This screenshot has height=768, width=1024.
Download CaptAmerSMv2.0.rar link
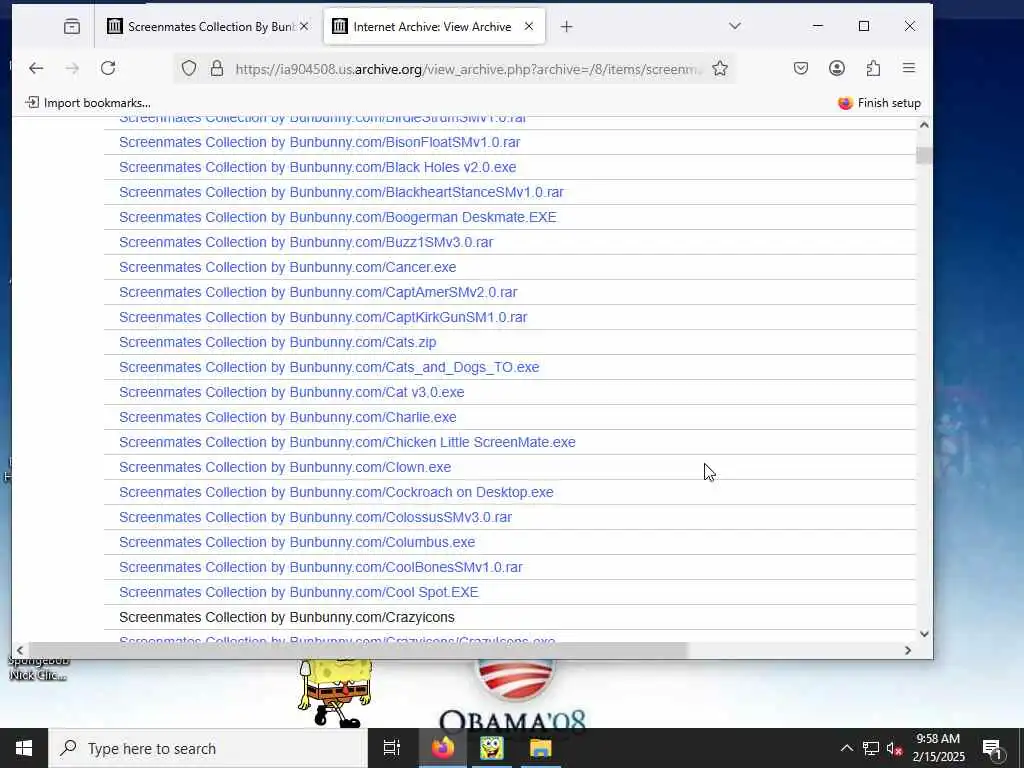318,292
